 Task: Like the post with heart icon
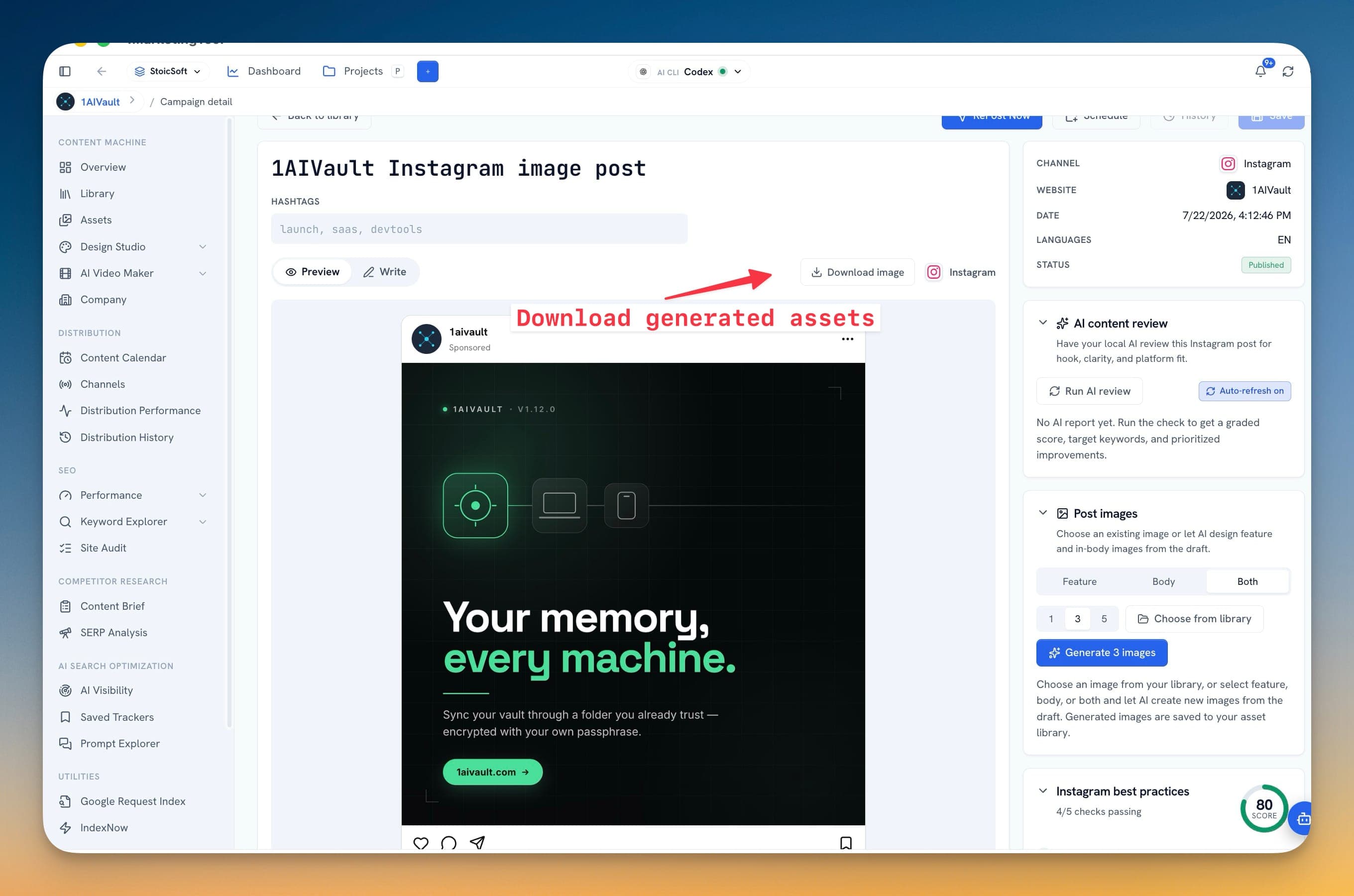coord(421,843)
